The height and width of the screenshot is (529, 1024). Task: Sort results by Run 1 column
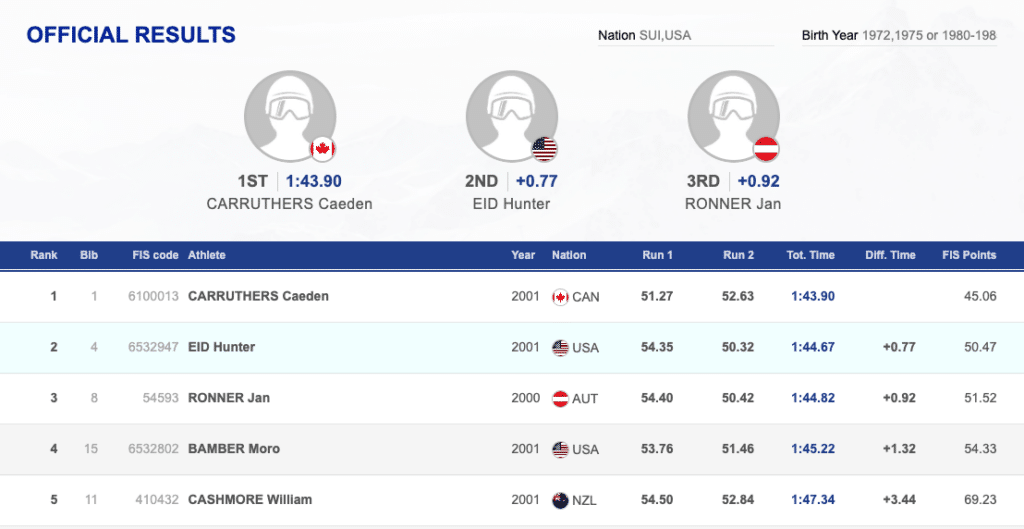tap(657, 255)
